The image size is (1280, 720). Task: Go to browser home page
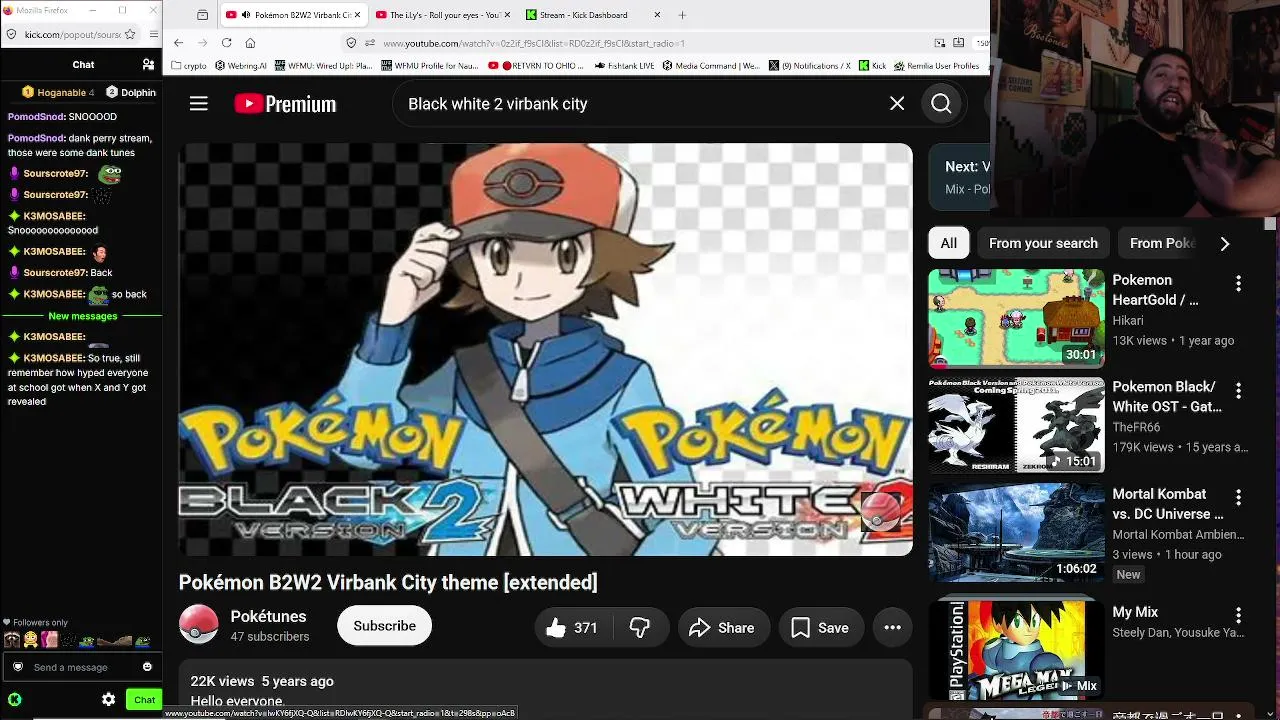point(250,43)
